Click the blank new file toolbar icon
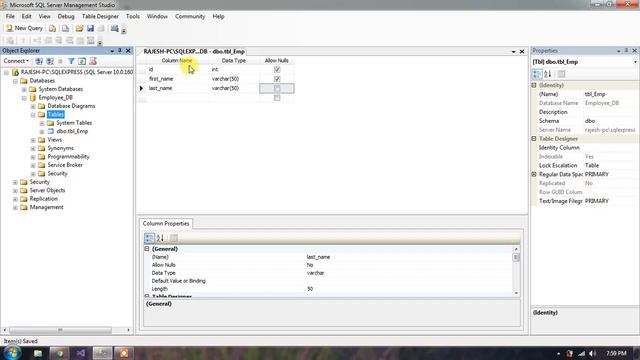 coord(65,29)
